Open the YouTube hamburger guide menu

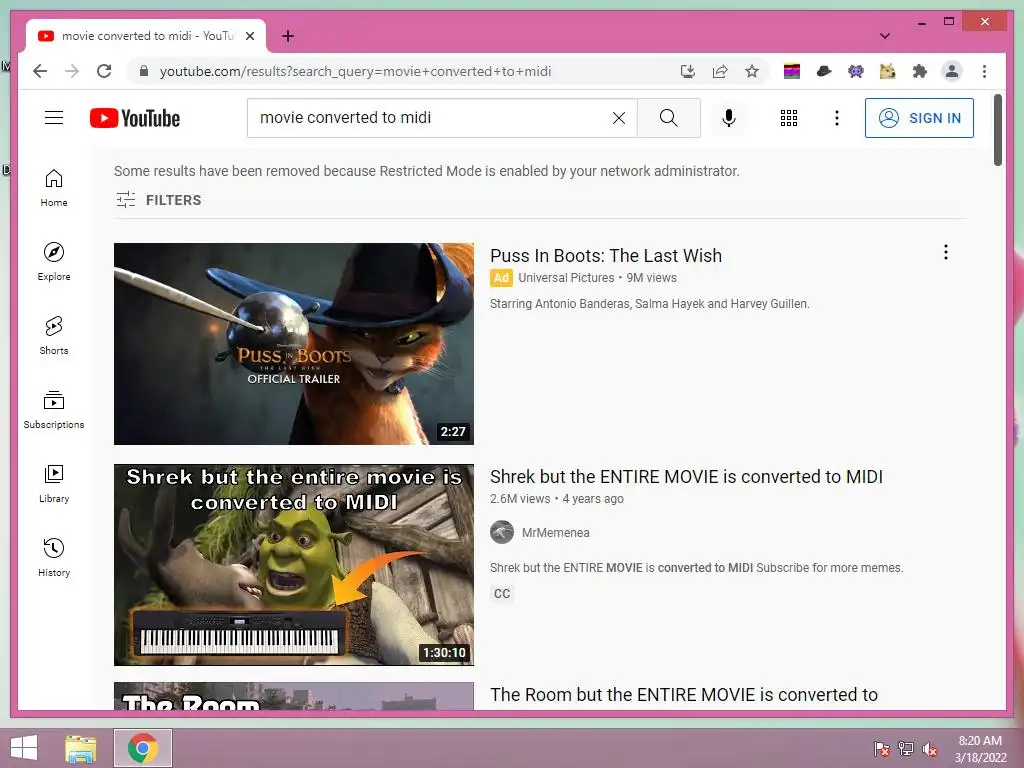click(x=54, y=118)
